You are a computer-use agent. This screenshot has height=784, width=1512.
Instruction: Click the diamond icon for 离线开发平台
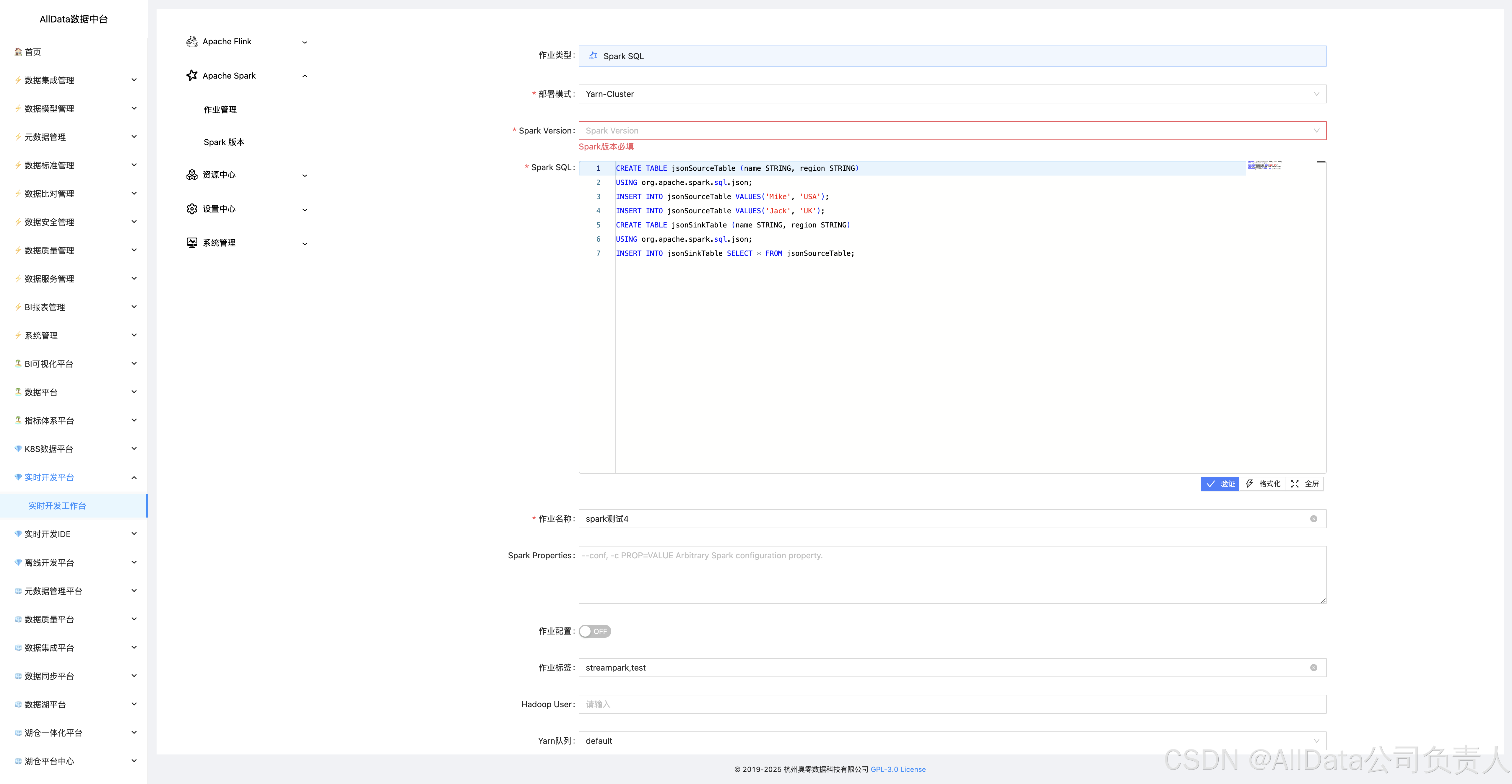pos(18,562)
